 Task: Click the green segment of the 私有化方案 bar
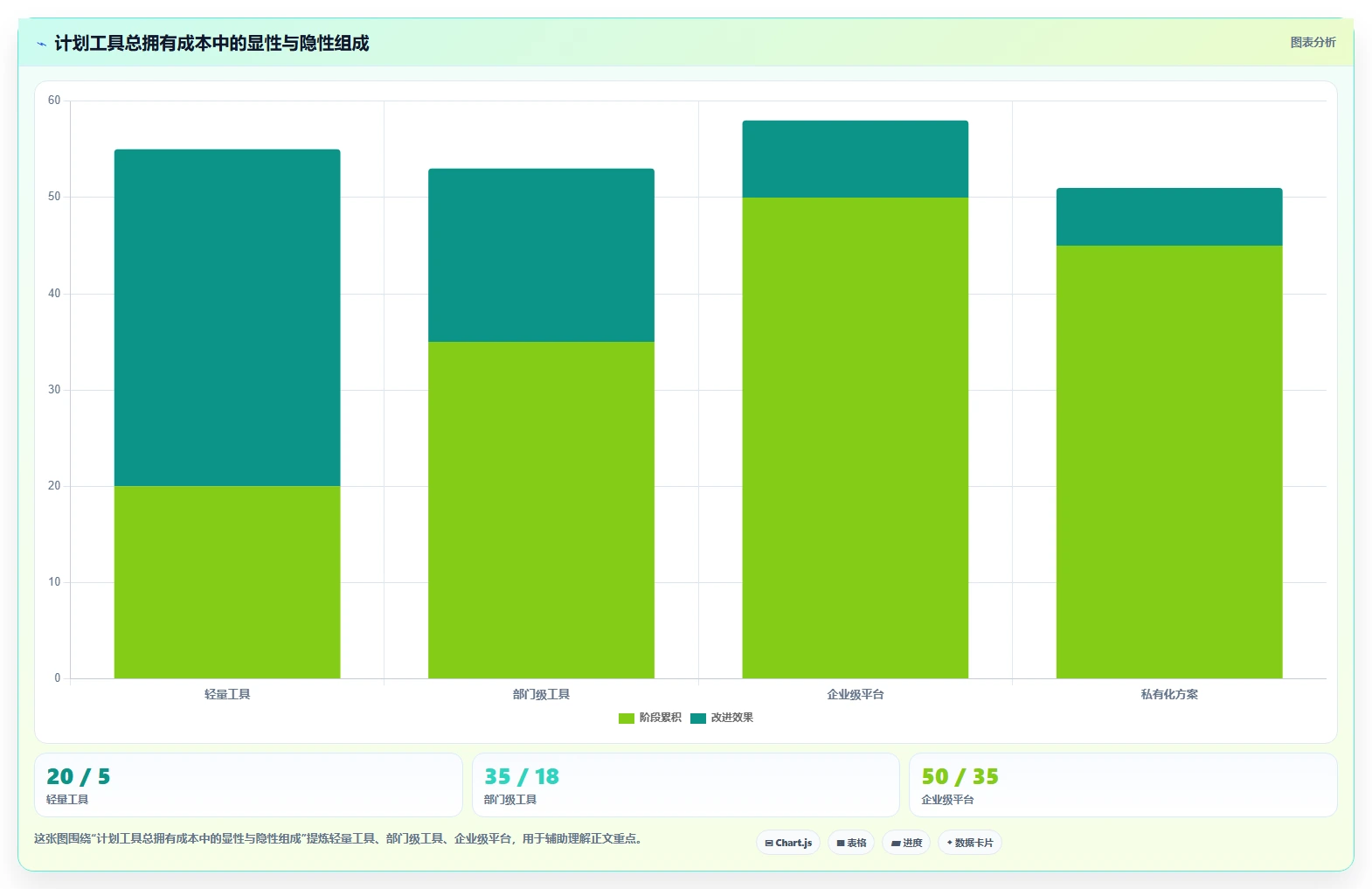pyautogui.click(x=1169, y=462)
